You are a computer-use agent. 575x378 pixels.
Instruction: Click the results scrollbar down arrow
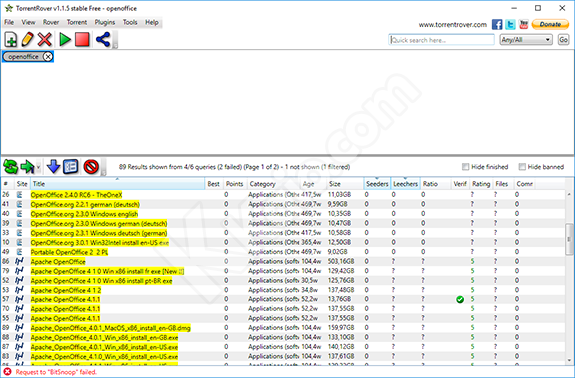(569, 360)
